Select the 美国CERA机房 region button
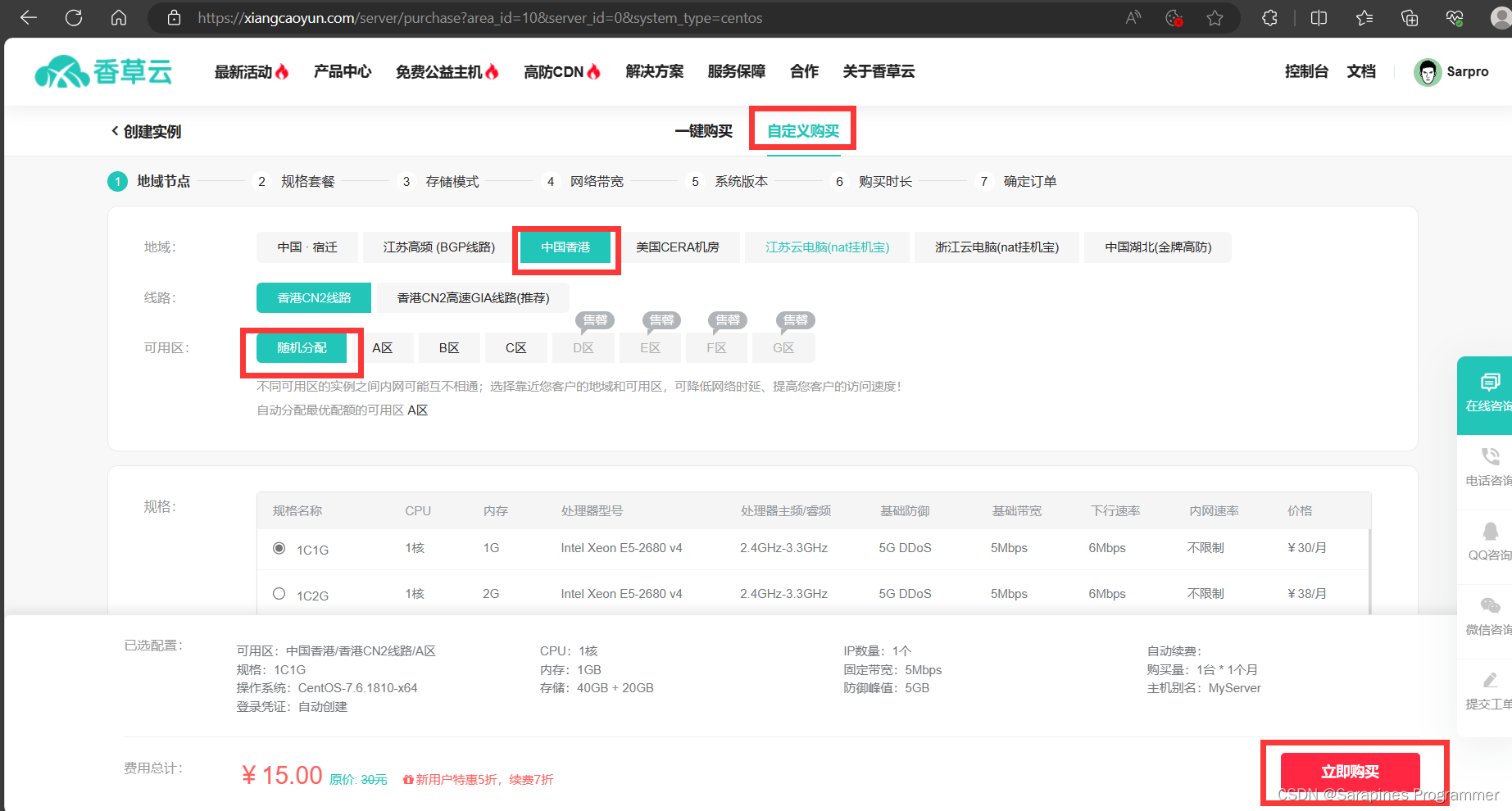 click(677, 247)
